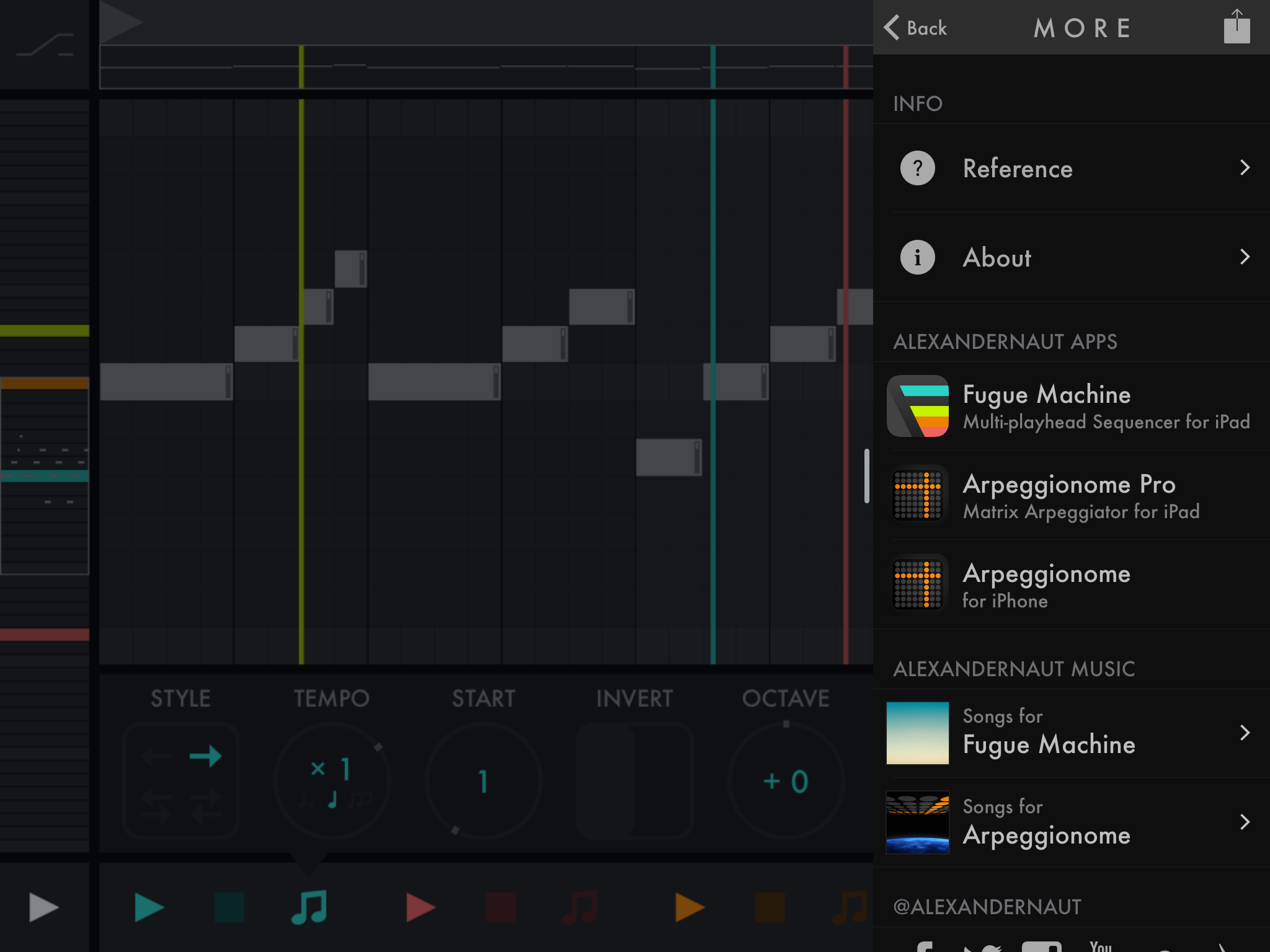Adjust the OCTAVE knob showing +0
The width and height of the screenshot is (1270, 952).
point(785,781)
